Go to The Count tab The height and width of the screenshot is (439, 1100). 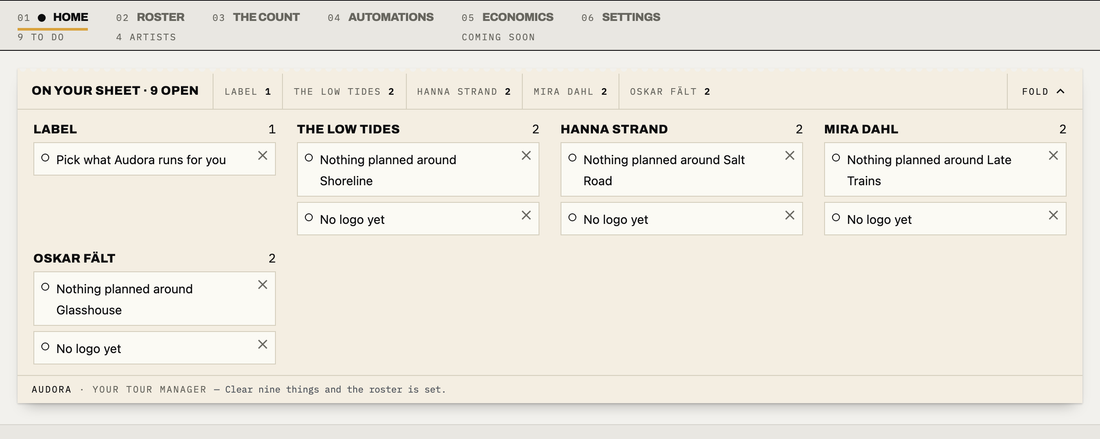256,18
